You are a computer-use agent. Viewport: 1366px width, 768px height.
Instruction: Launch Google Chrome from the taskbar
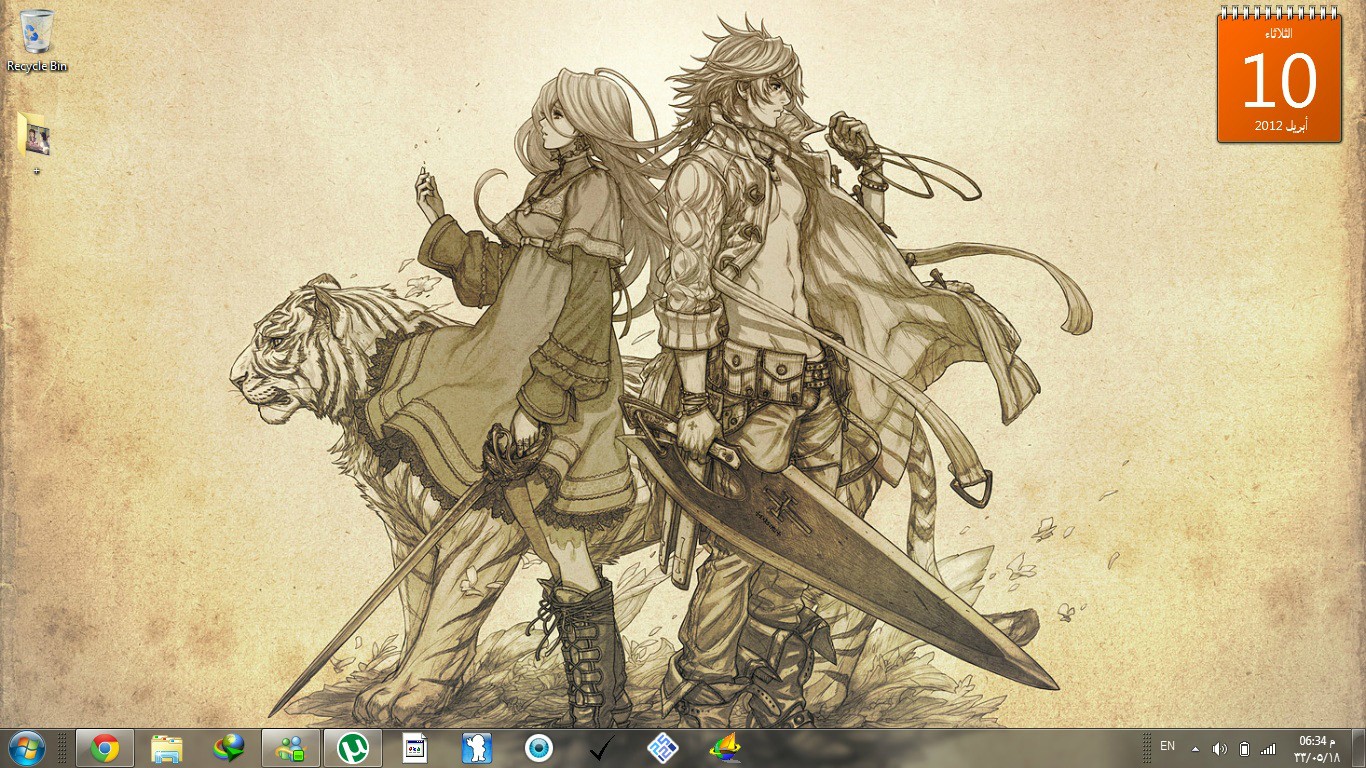105,748
